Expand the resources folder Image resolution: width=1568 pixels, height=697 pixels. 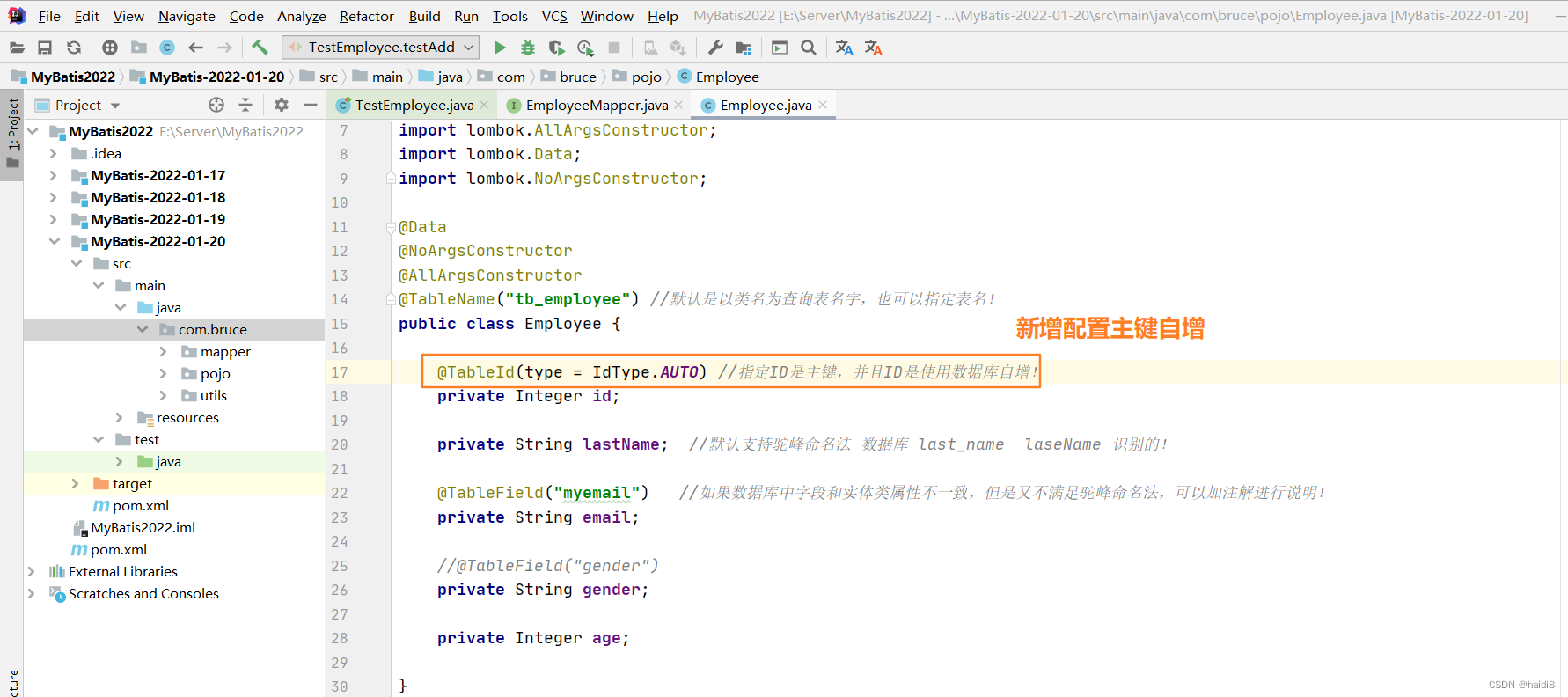point(119,417)
